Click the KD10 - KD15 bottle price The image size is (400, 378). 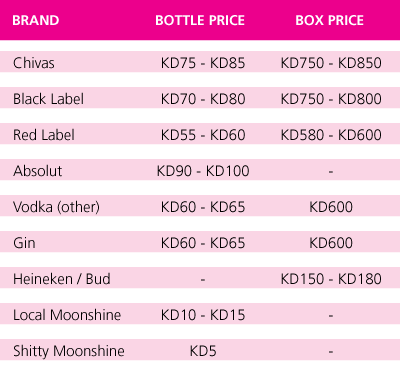(203, 315)
